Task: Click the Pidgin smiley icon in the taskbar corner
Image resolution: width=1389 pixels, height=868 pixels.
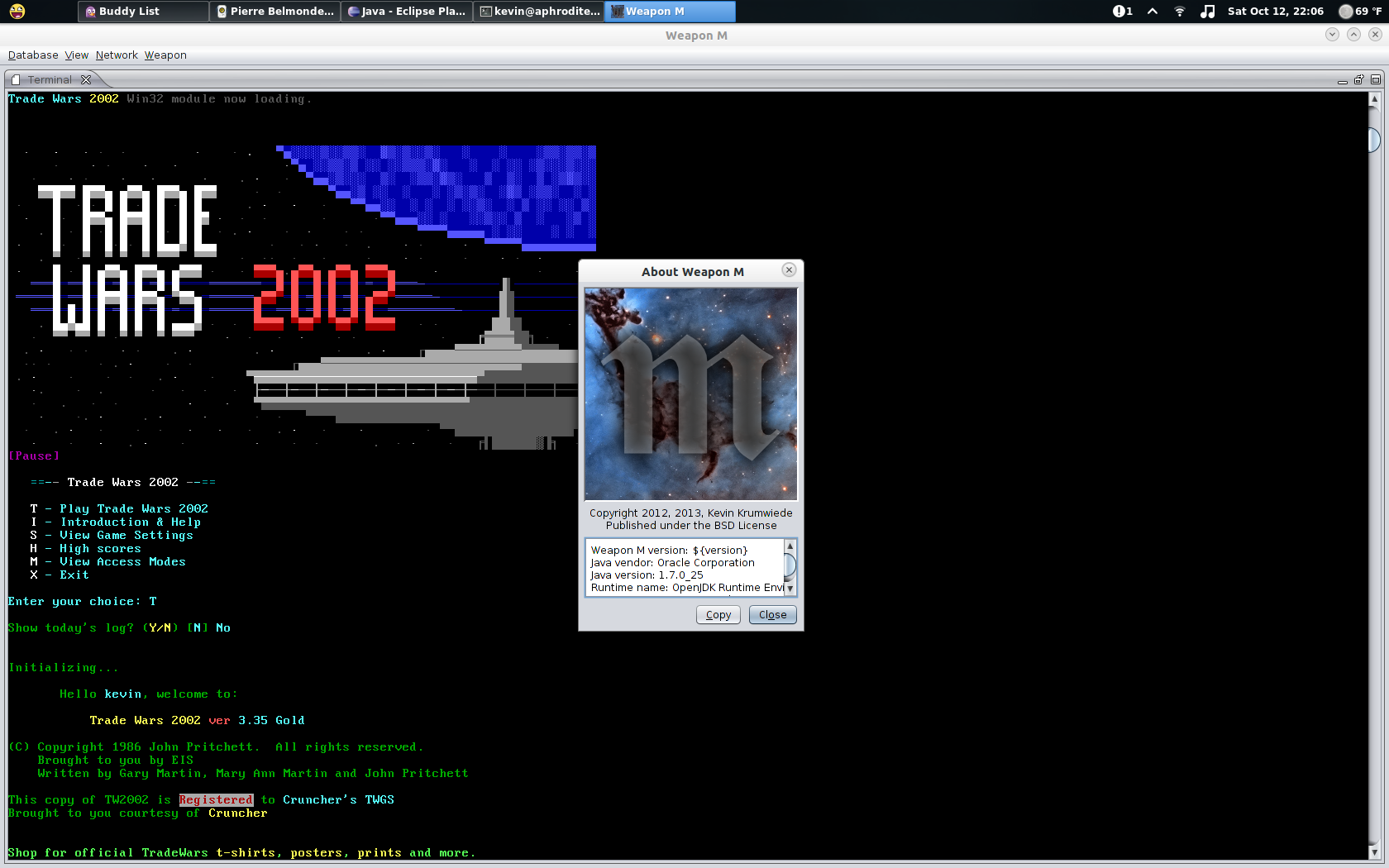Action: pos(17,12)
